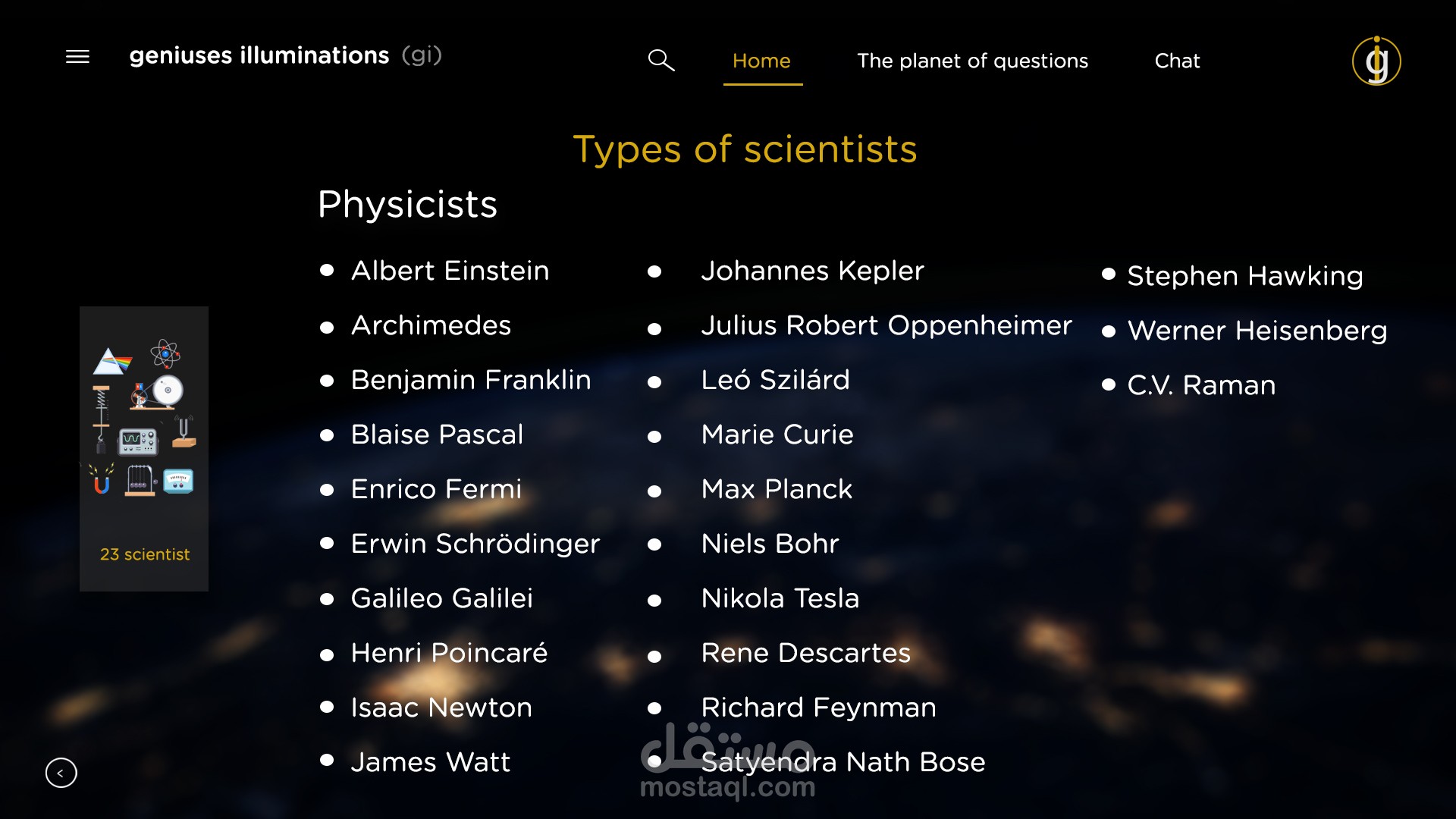
Task: Click on Isaac Newton
Action: [x=441, y=708]
